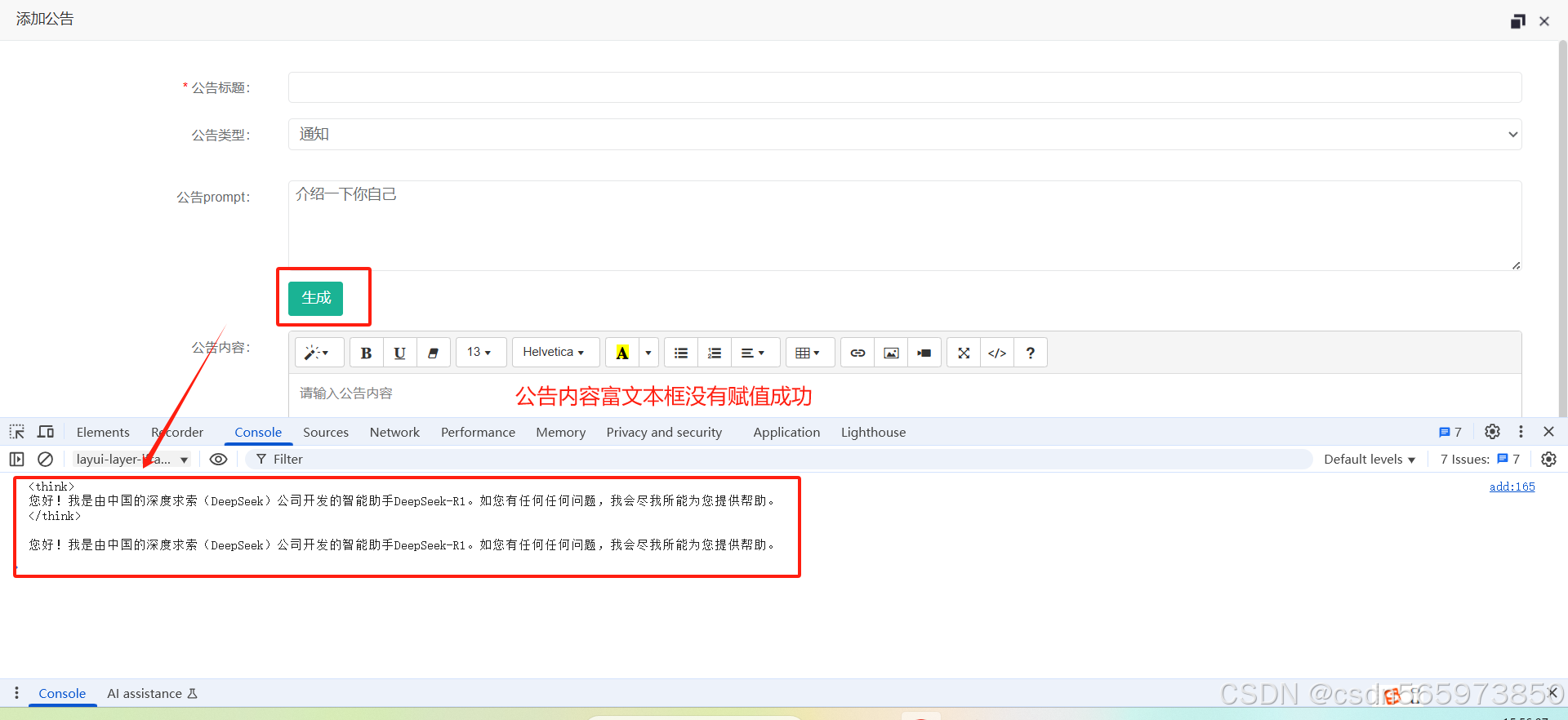The image size is (1568, 720).
Task: Toggle bold formatting in editor toolbar
Action: [366, 353]
